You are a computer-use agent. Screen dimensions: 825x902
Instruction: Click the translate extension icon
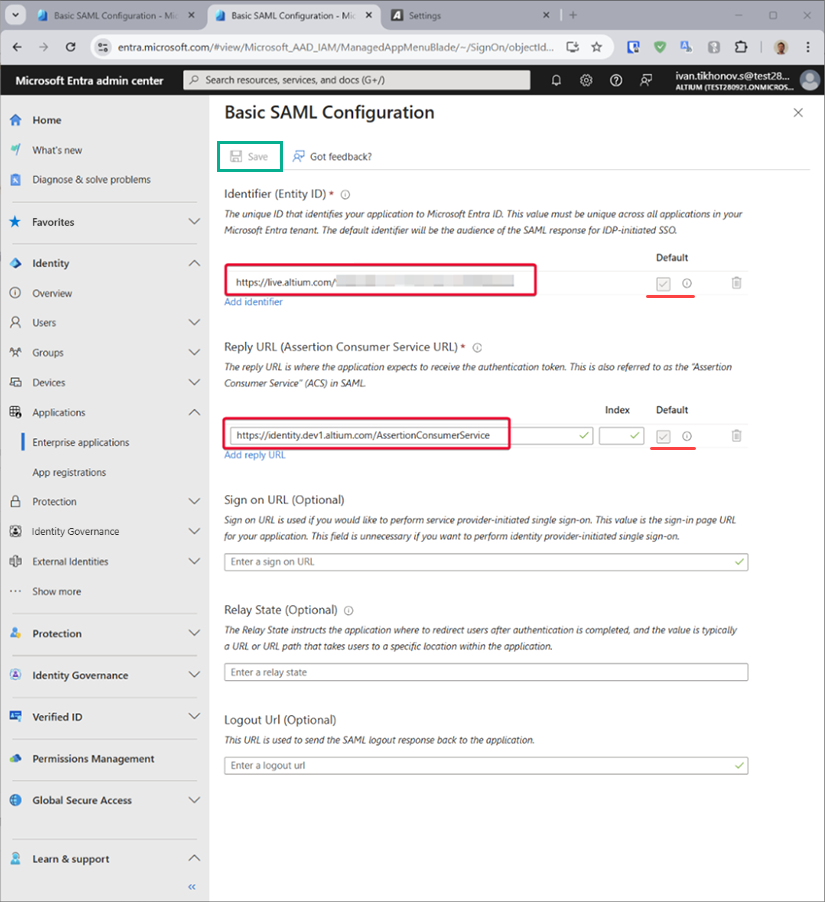tap(686, 47)
